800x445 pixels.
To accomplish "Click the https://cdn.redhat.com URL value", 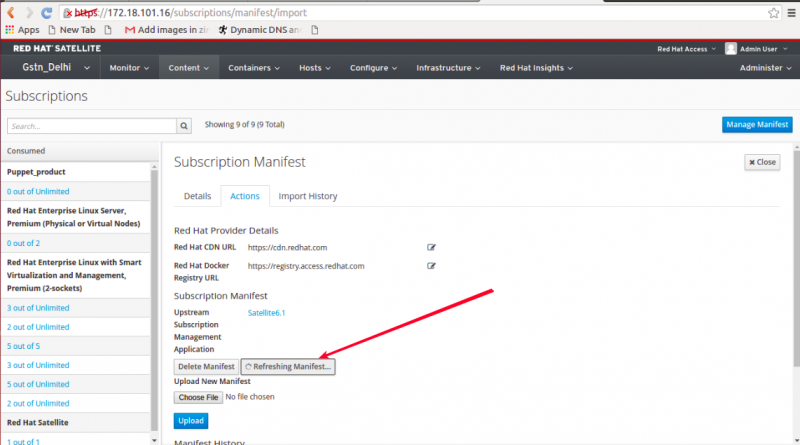I will click(287, 248).
